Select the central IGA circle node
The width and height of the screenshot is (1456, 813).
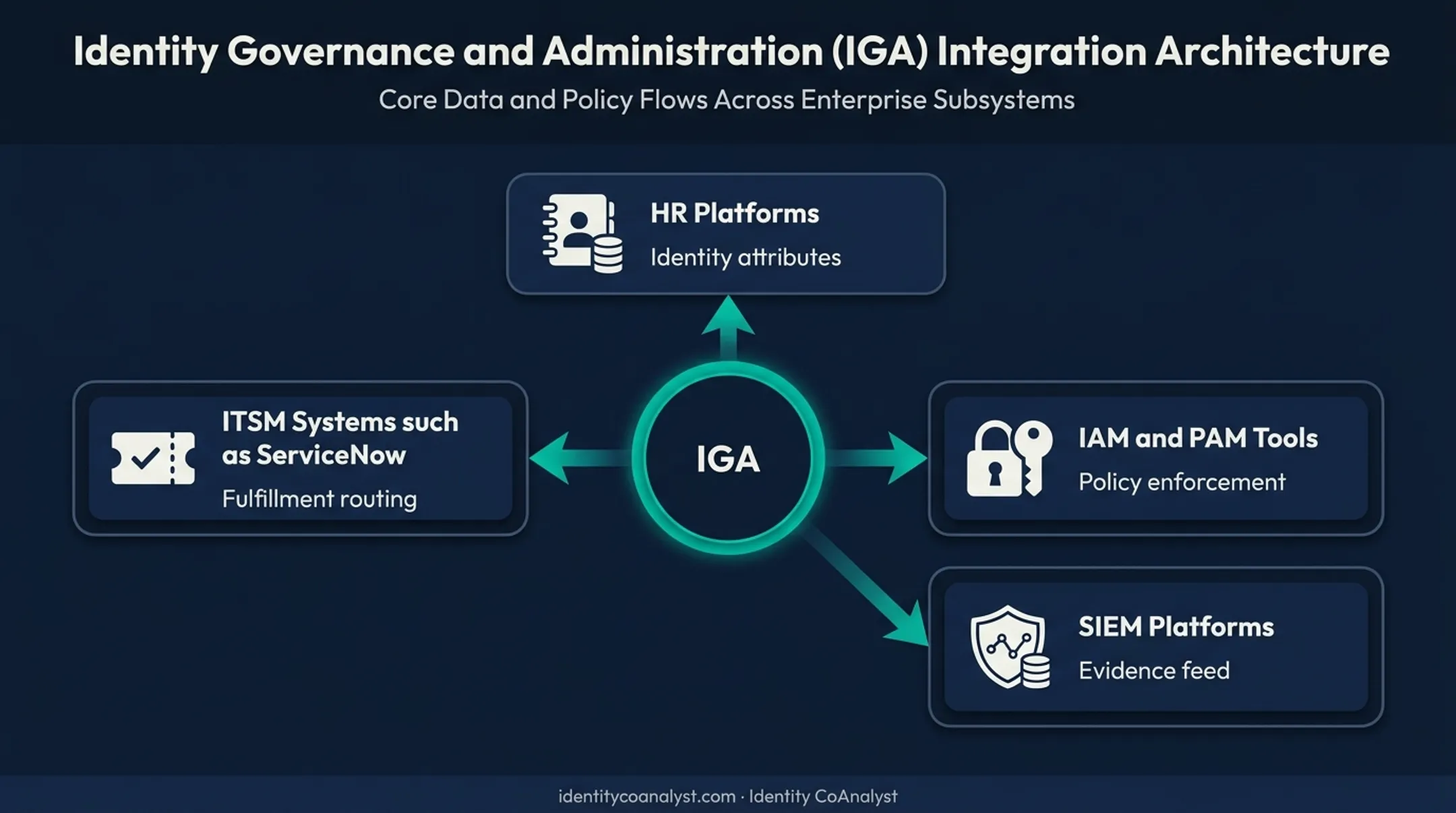click(728, 458)
